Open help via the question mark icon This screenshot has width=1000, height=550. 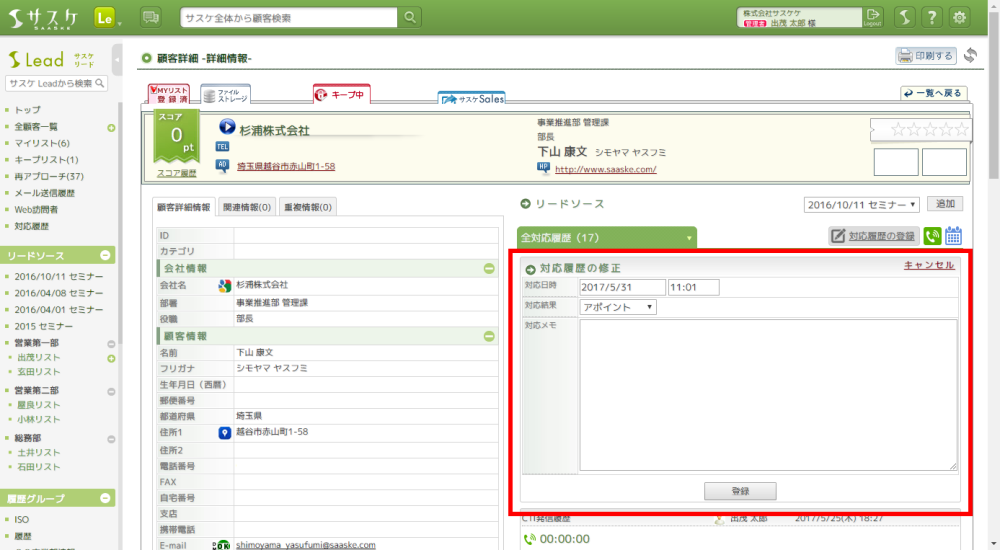932,17
